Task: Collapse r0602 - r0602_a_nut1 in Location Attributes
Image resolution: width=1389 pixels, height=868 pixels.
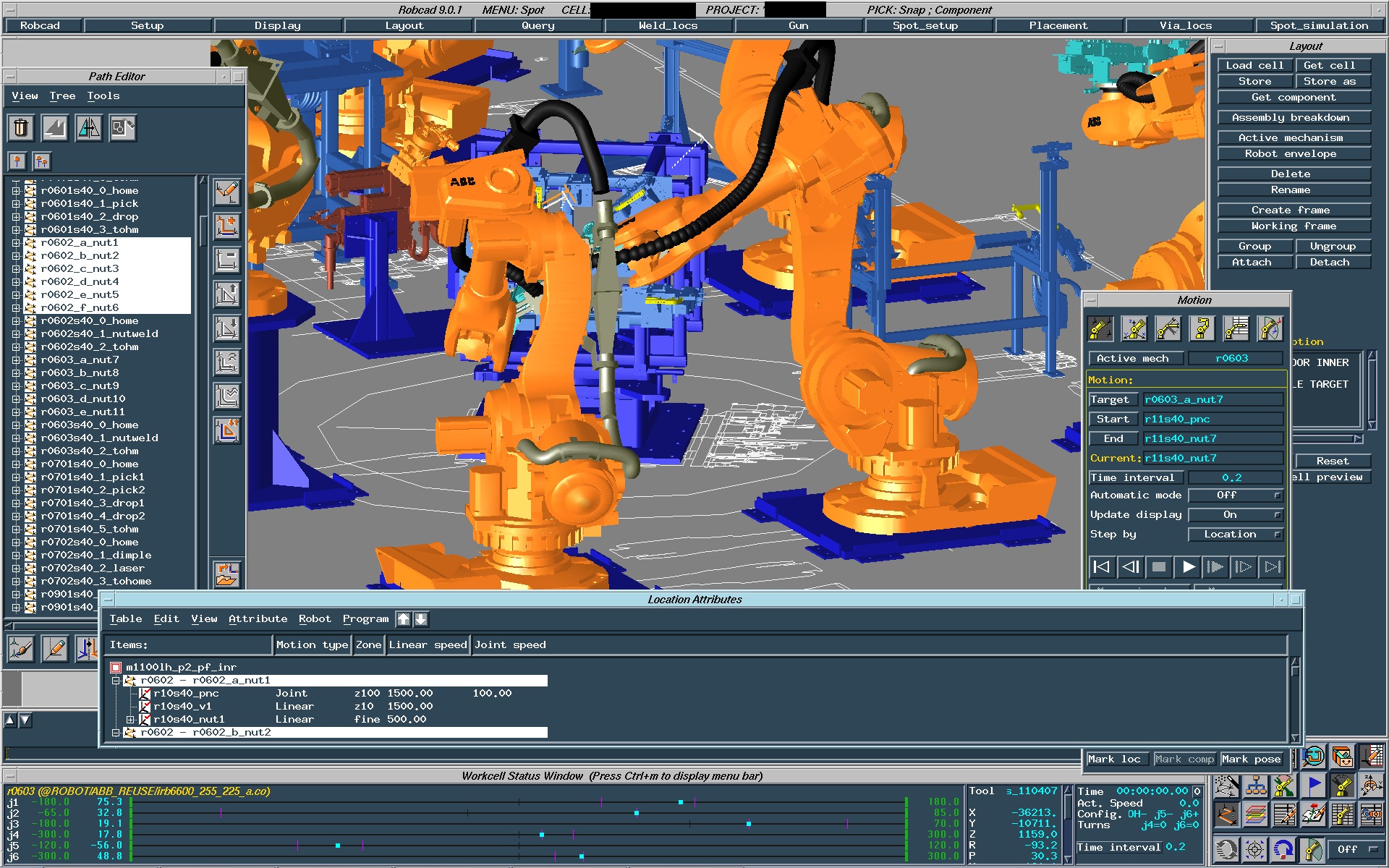Action: [116, 681]
